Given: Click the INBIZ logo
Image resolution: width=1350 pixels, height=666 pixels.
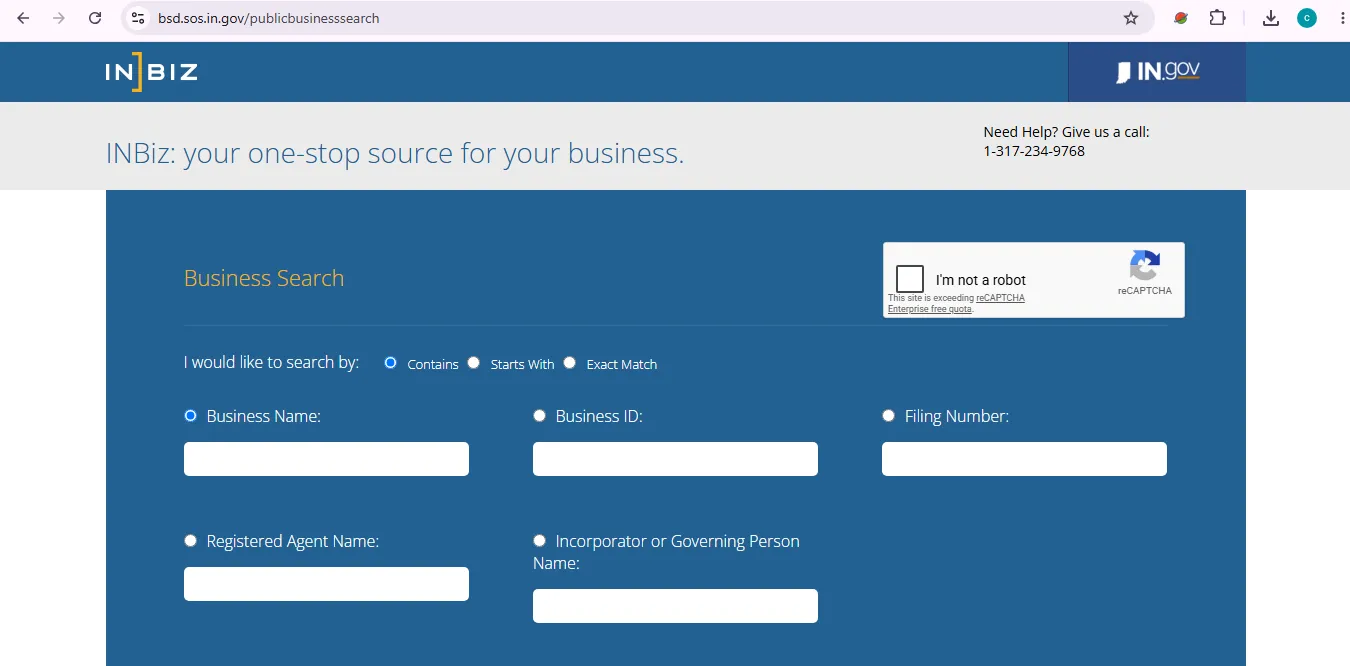Looking at the screenshot, I should pos(151,71).
